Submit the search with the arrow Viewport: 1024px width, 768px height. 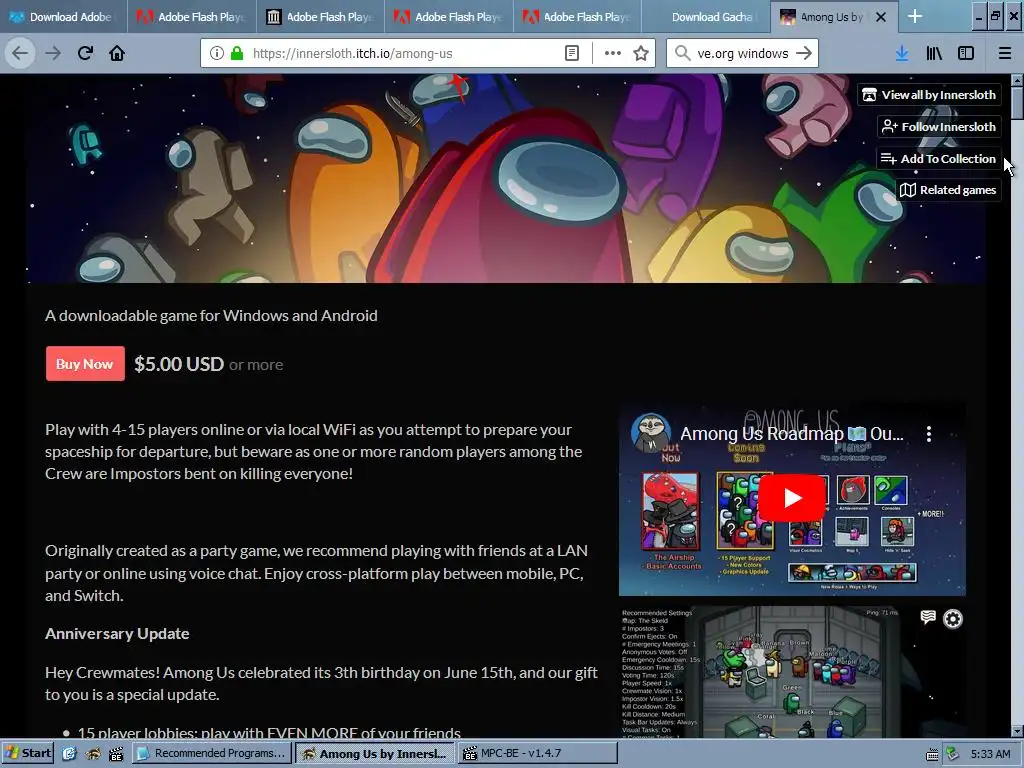point(804,54)
